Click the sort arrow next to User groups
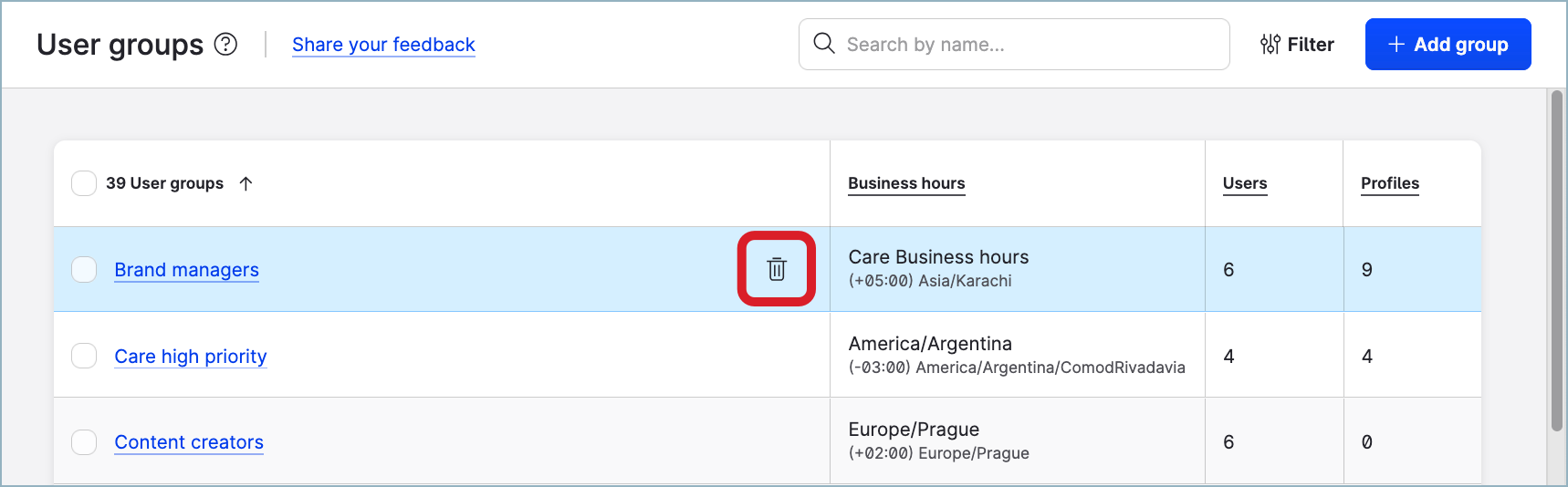Viewport: 1568px width, 487px height. (x=246, y=183)
